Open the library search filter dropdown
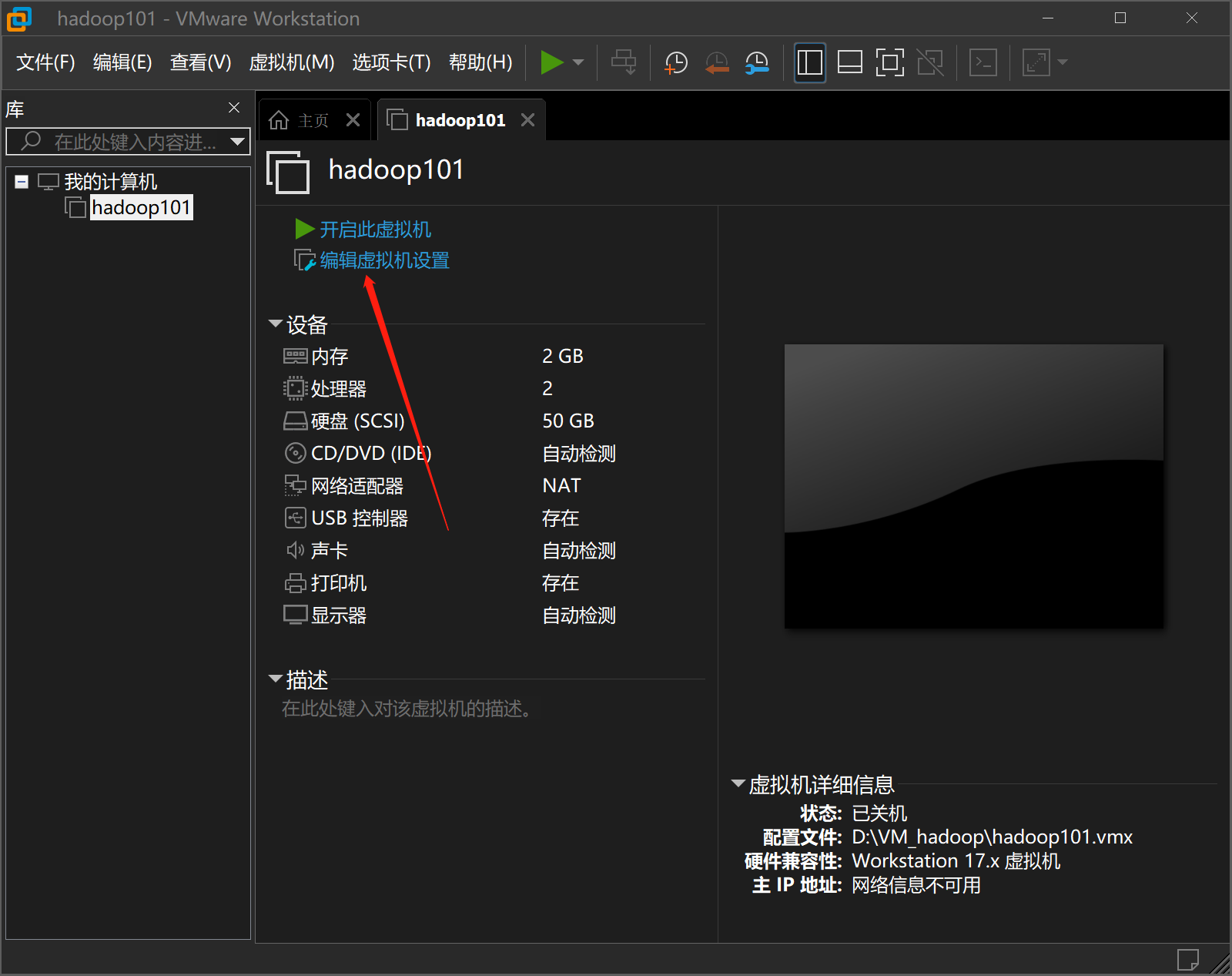The height and width of the screenshot is (976, 1232). 237,142
